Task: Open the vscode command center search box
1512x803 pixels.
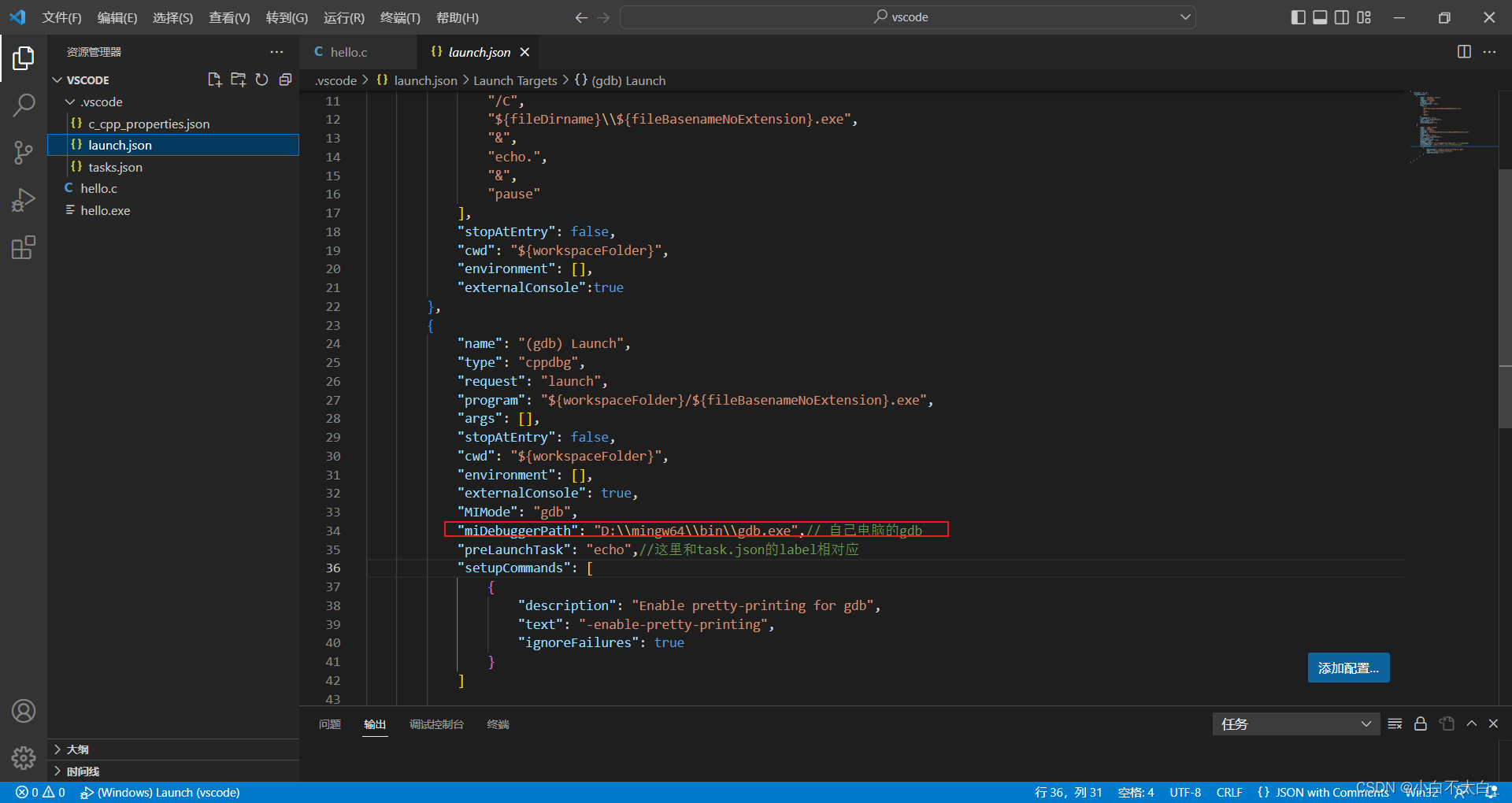Action: click(907, 17)
